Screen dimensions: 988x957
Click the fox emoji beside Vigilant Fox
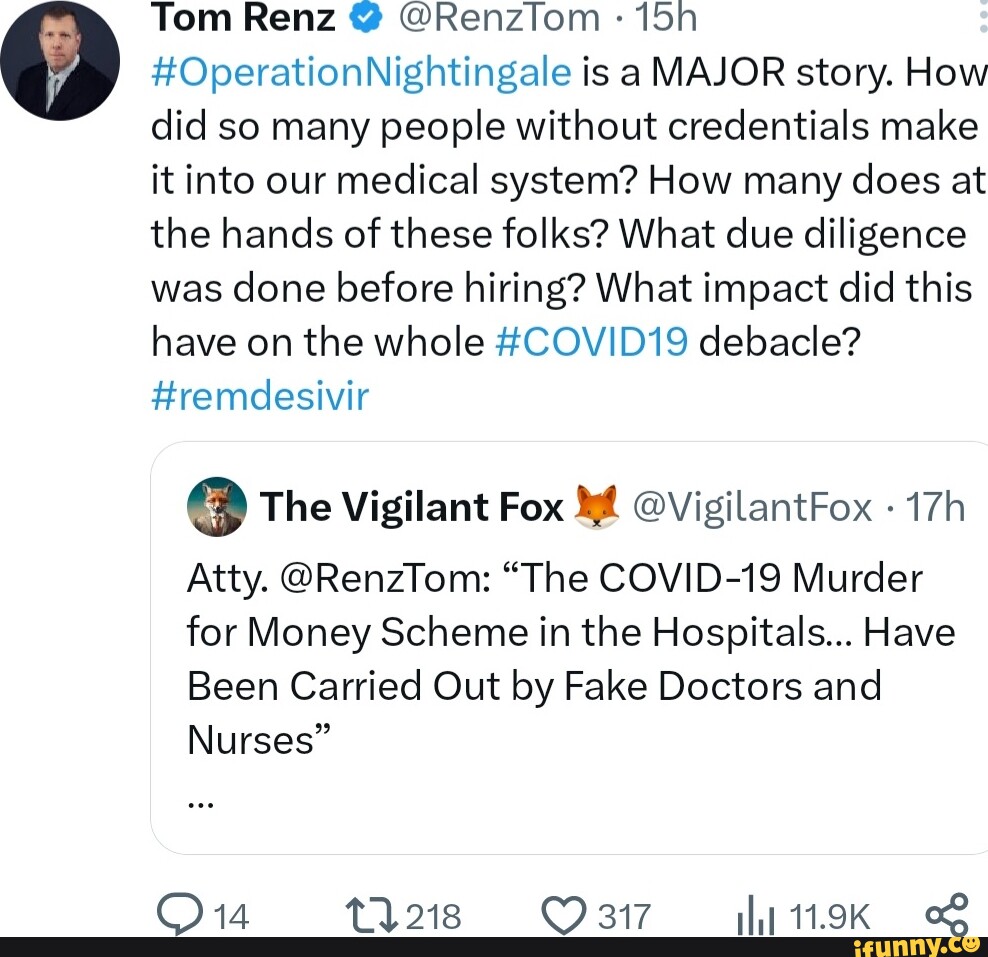[597, 507]
